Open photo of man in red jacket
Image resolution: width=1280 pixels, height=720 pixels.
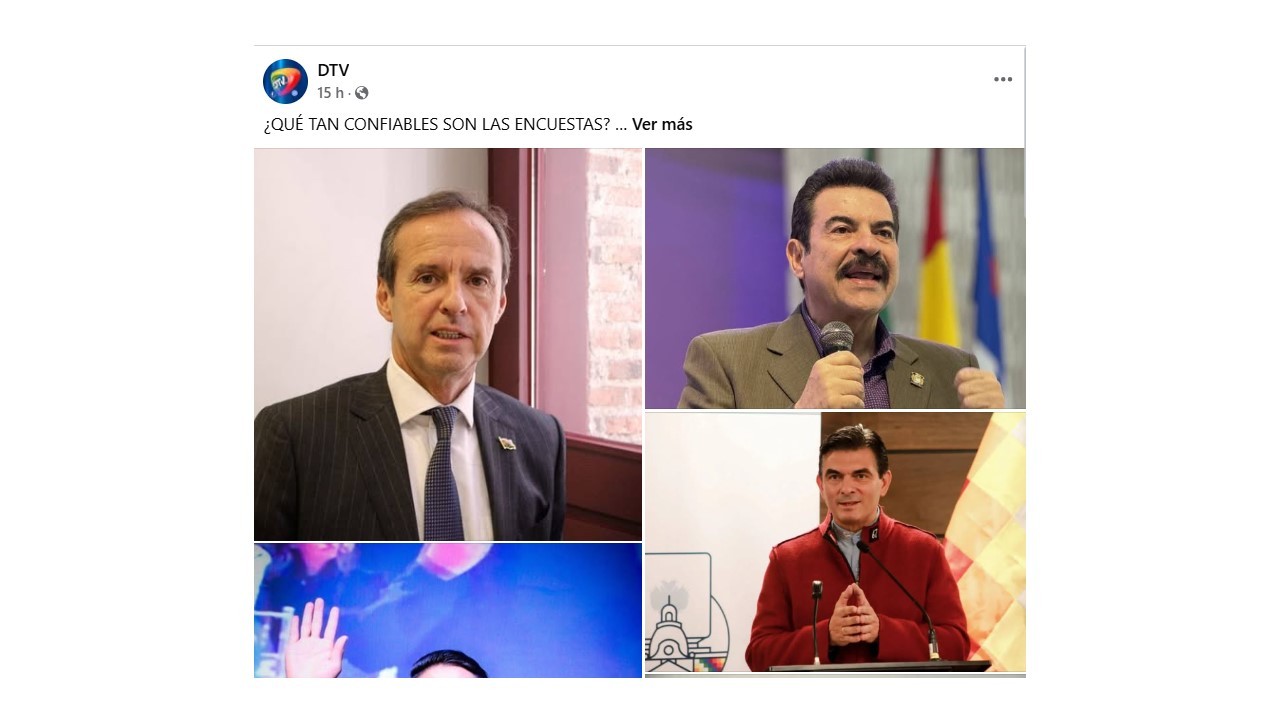point(835,542)
